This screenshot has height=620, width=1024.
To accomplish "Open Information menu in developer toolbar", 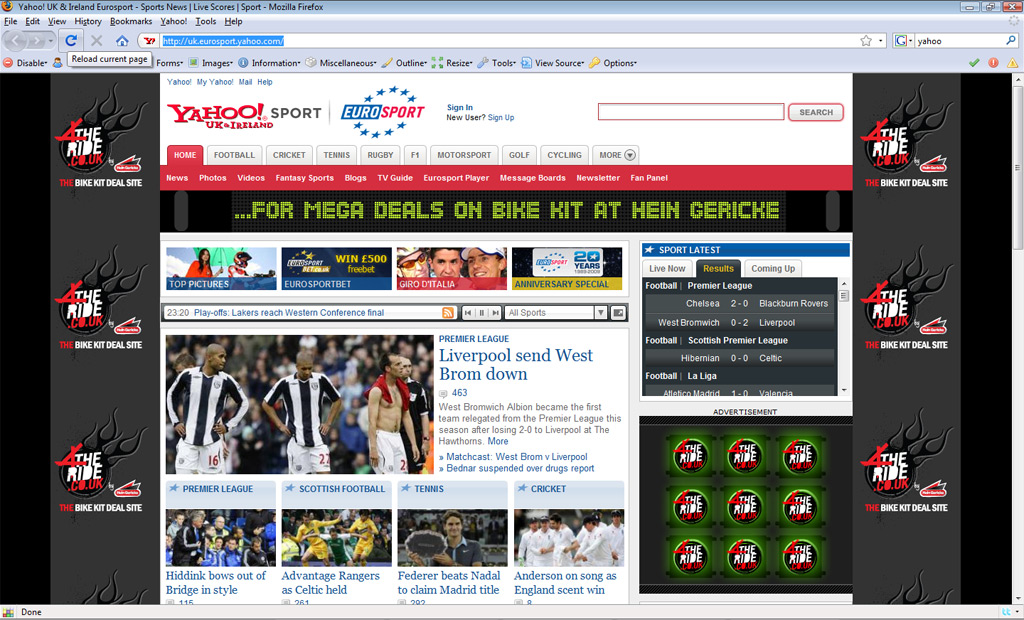I will point(269,63).
